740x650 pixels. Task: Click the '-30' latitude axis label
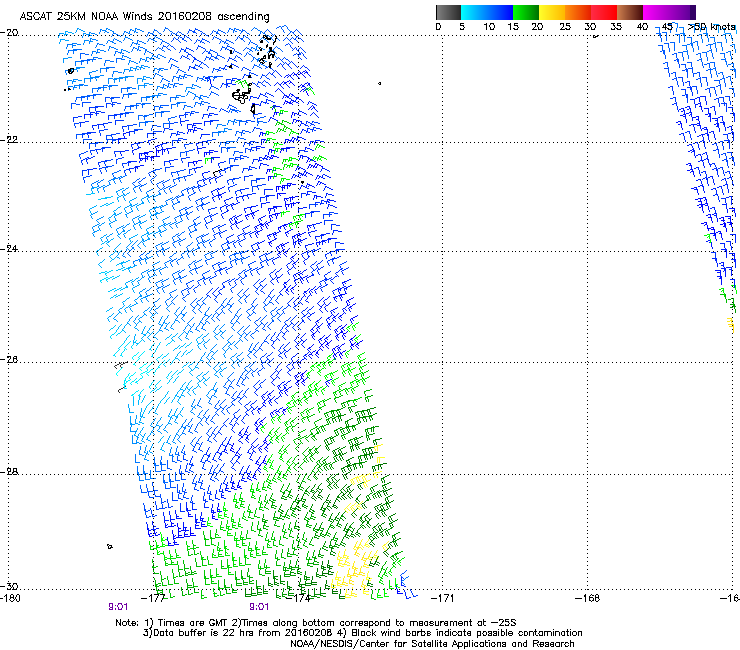(x=9, y=586)
